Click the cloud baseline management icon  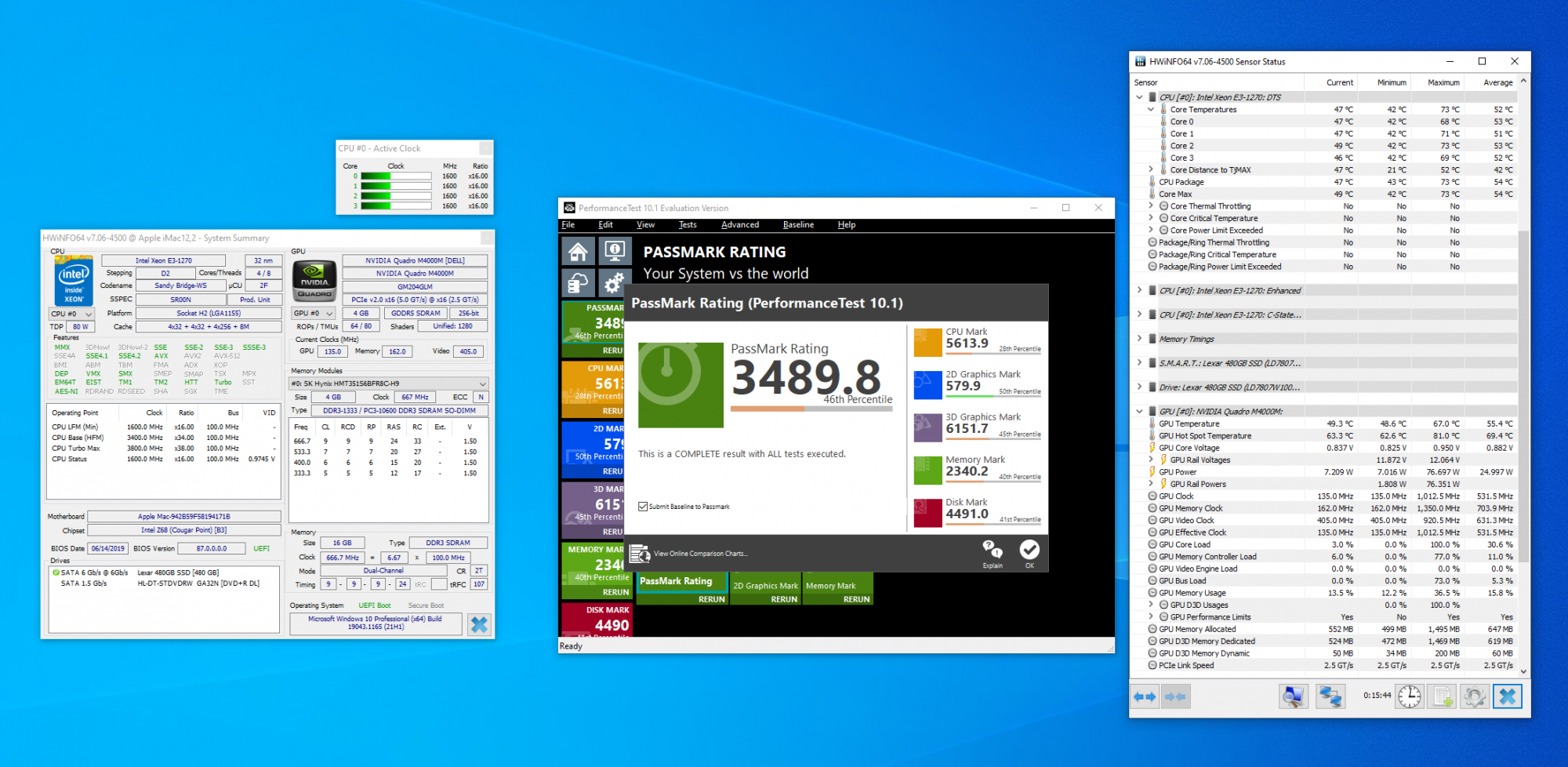(578, 282)
